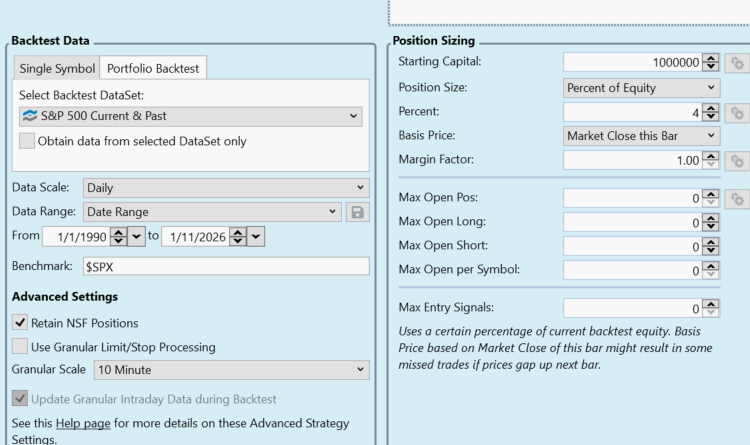750x445 pixels.
Task: Increase Max Entry Signals with up arrow
Action: pyautogui.click(x=711, y=304)
